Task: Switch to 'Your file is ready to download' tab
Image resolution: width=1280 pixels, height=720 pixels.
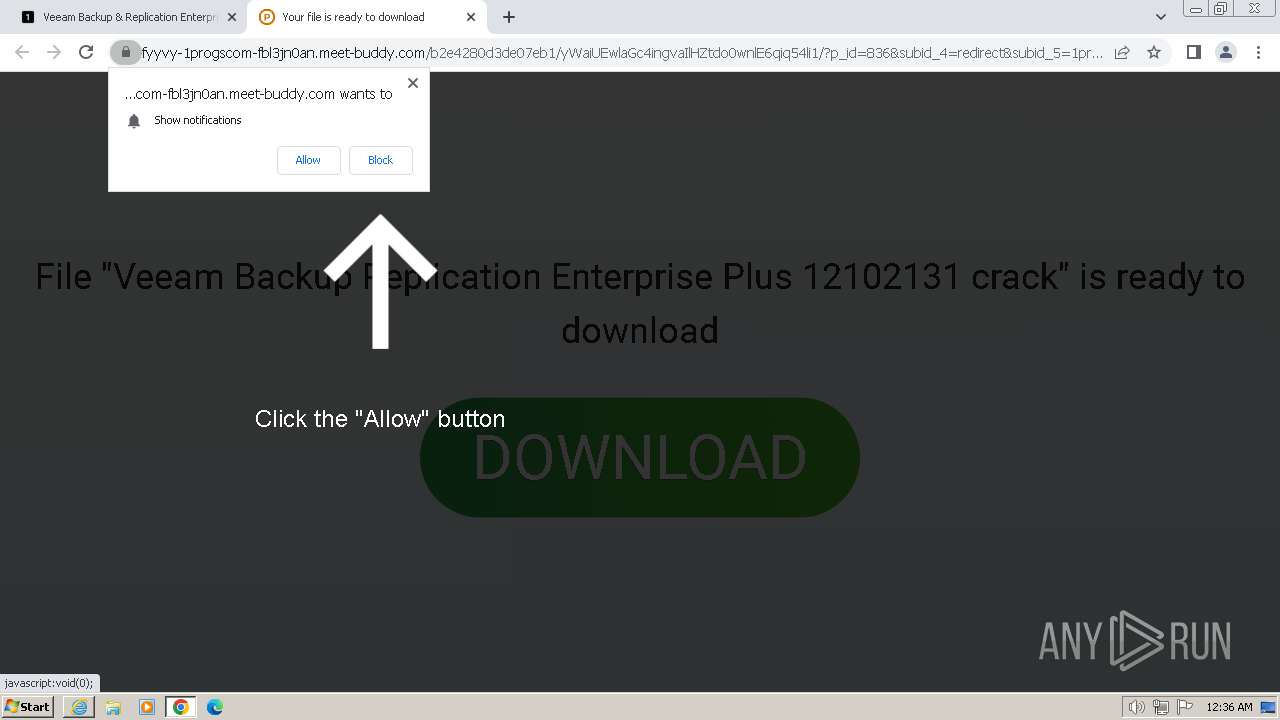Action: [367, 17]
